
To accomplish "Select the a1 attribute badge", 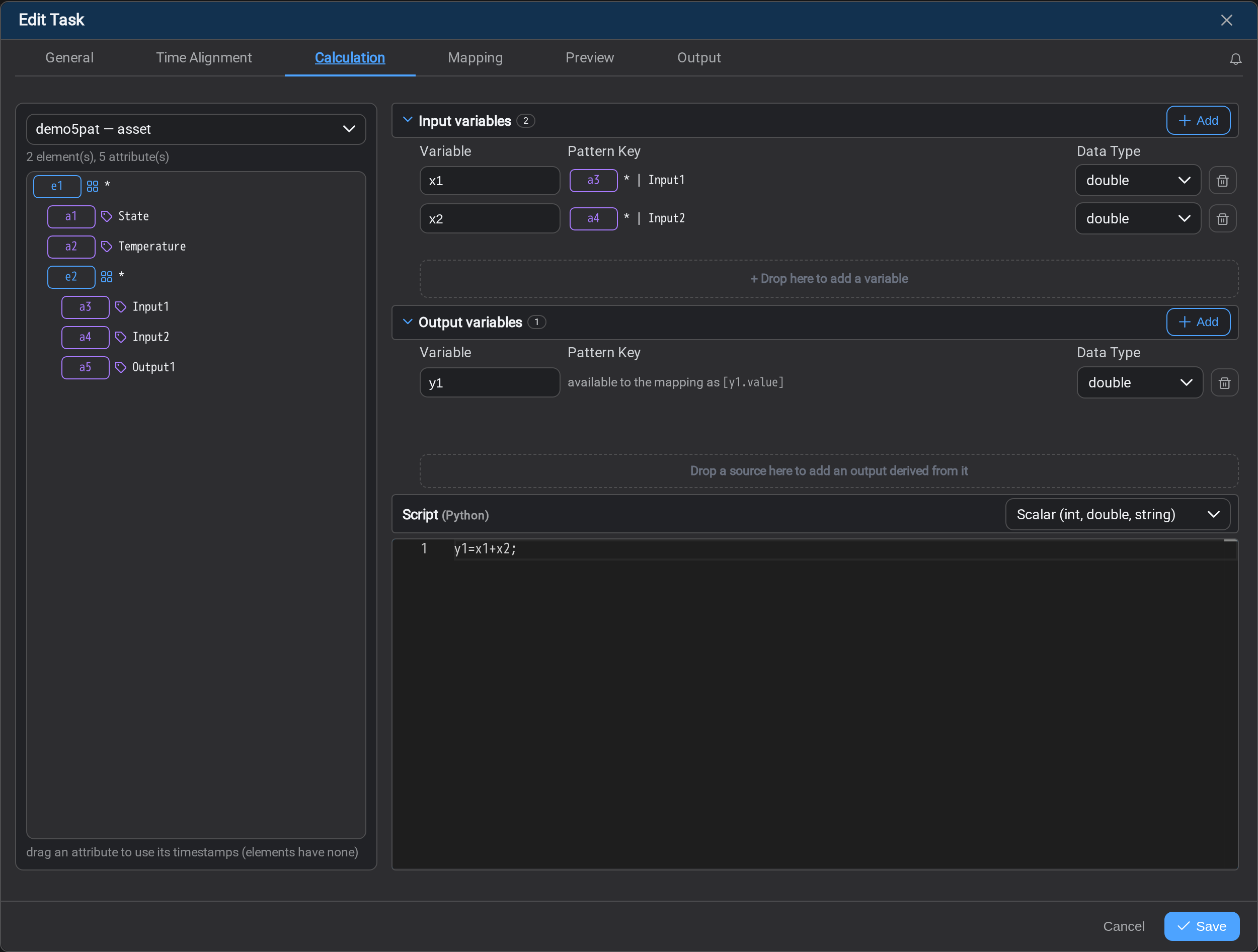I will (x=71, y=217).
